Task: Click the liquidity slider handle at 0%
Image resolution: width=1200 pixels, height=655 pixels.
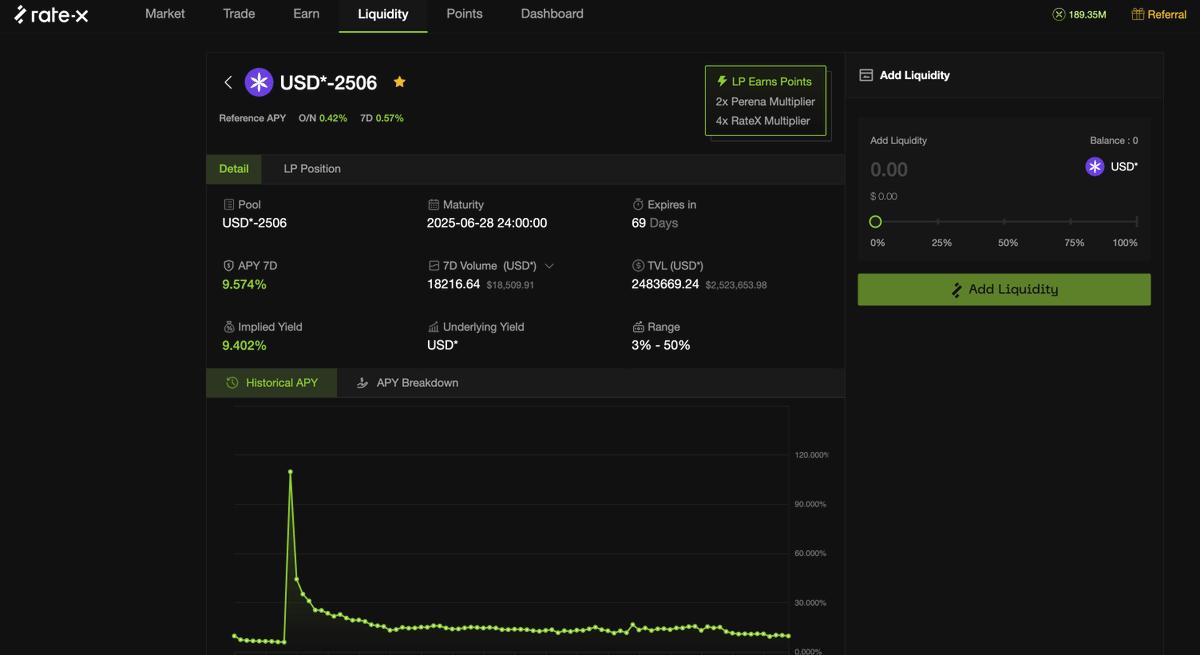Action: [875, 222]
